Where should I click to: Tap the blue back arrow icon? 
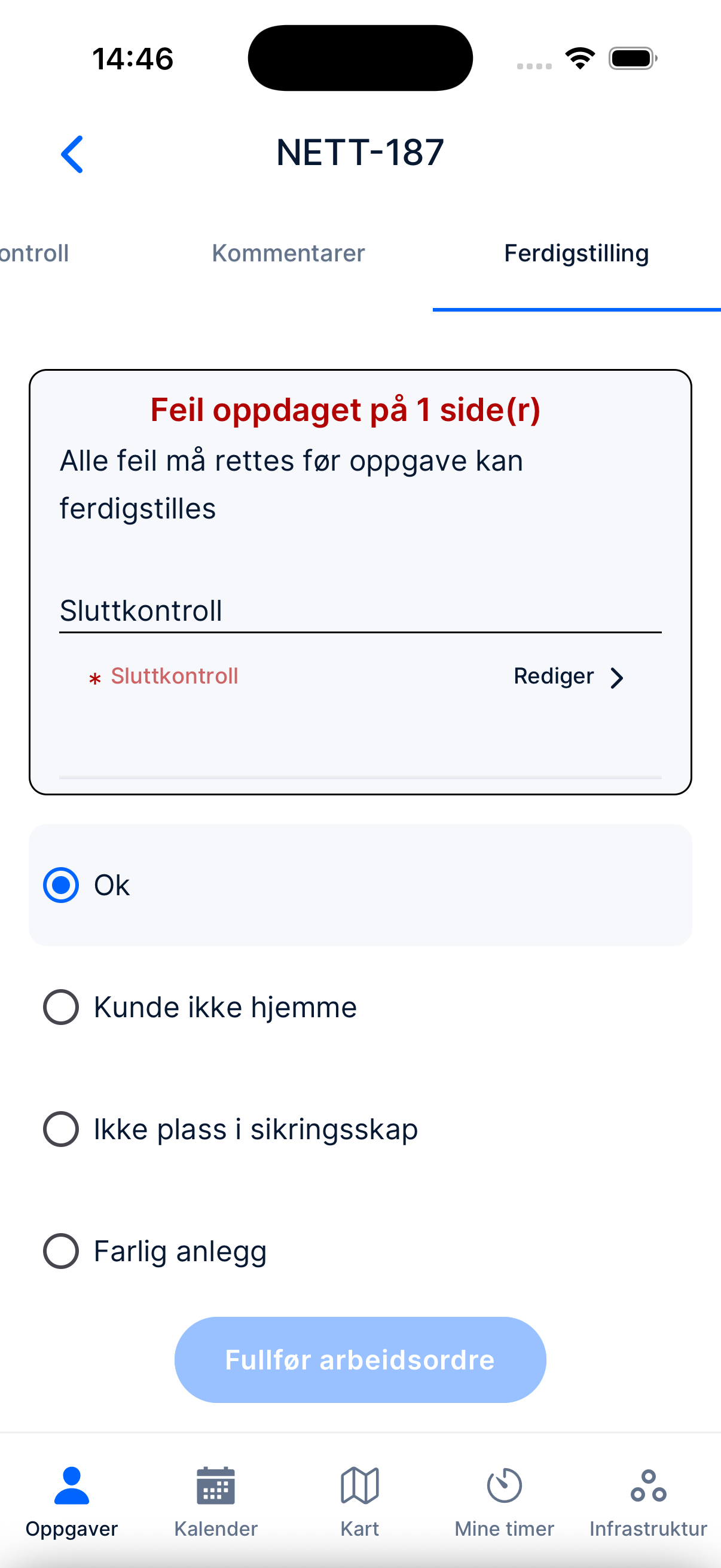(72, 154)
